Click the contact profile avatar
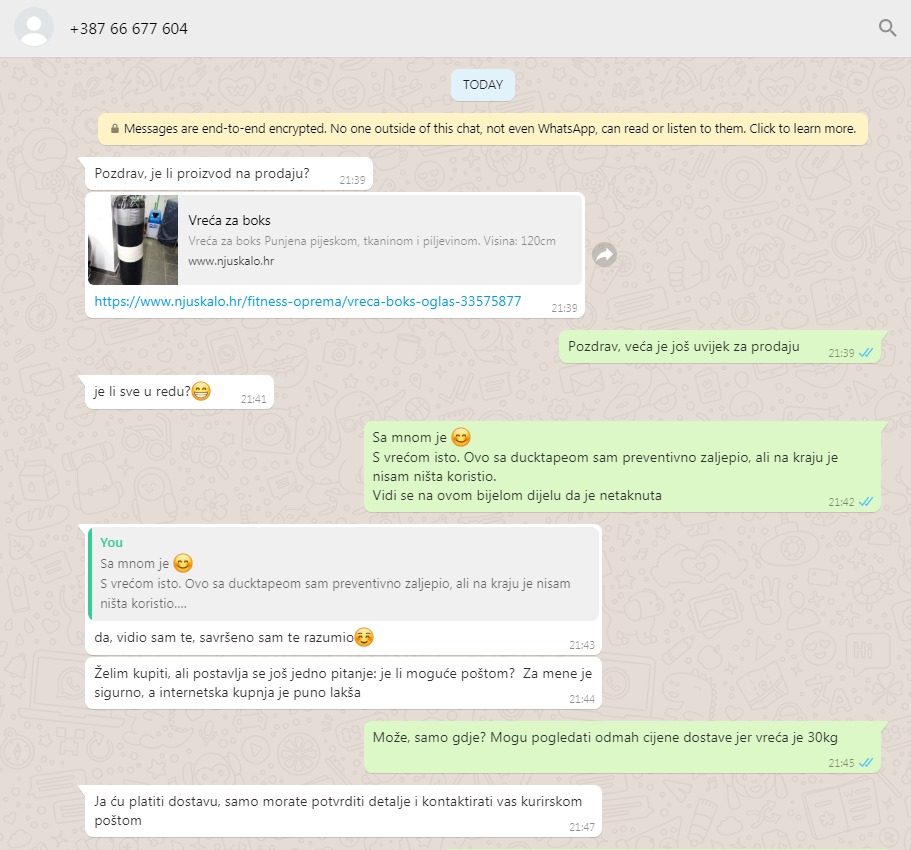911x850 pixels. [x=34, y=27]
